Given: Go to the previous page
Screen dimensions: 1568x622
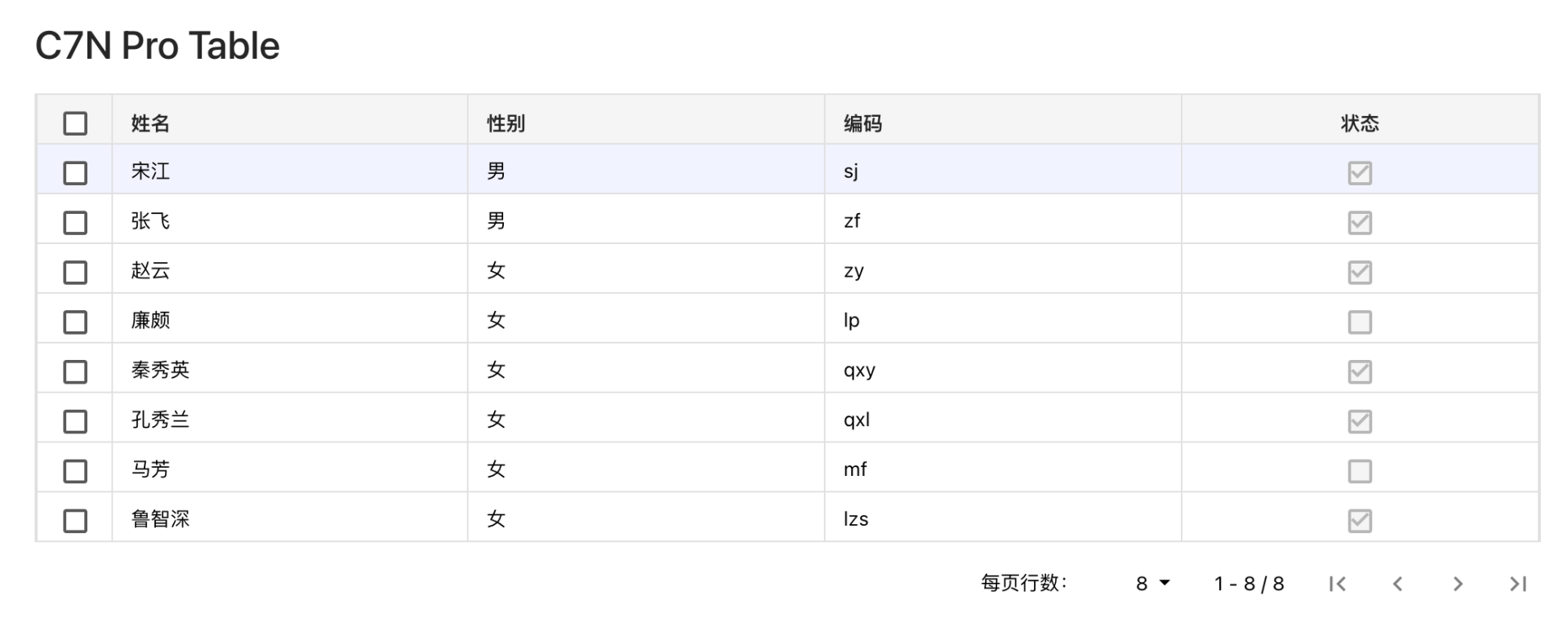Looking at the screenshot, I should coord(1397,583).
